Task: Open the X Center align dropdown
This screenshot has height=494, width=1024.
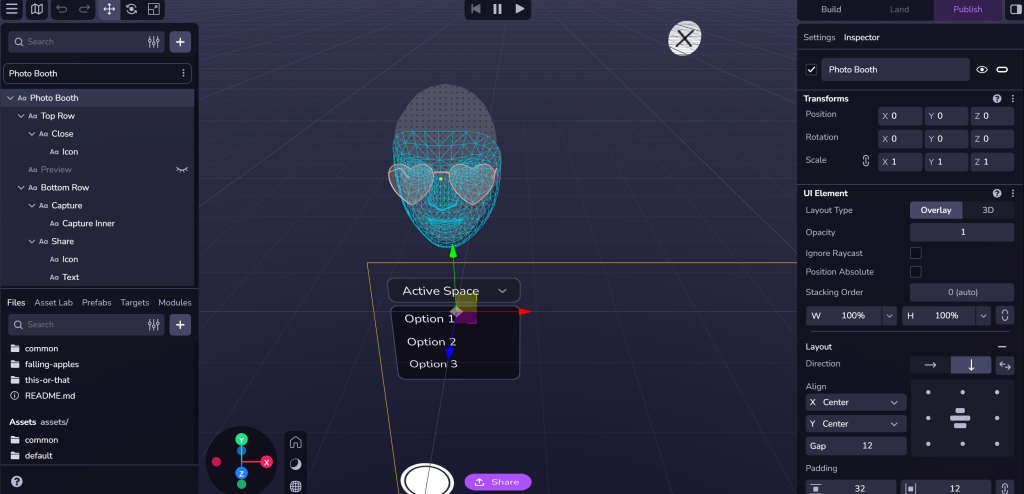Action: pyautogui.click(x=856, y=402)
